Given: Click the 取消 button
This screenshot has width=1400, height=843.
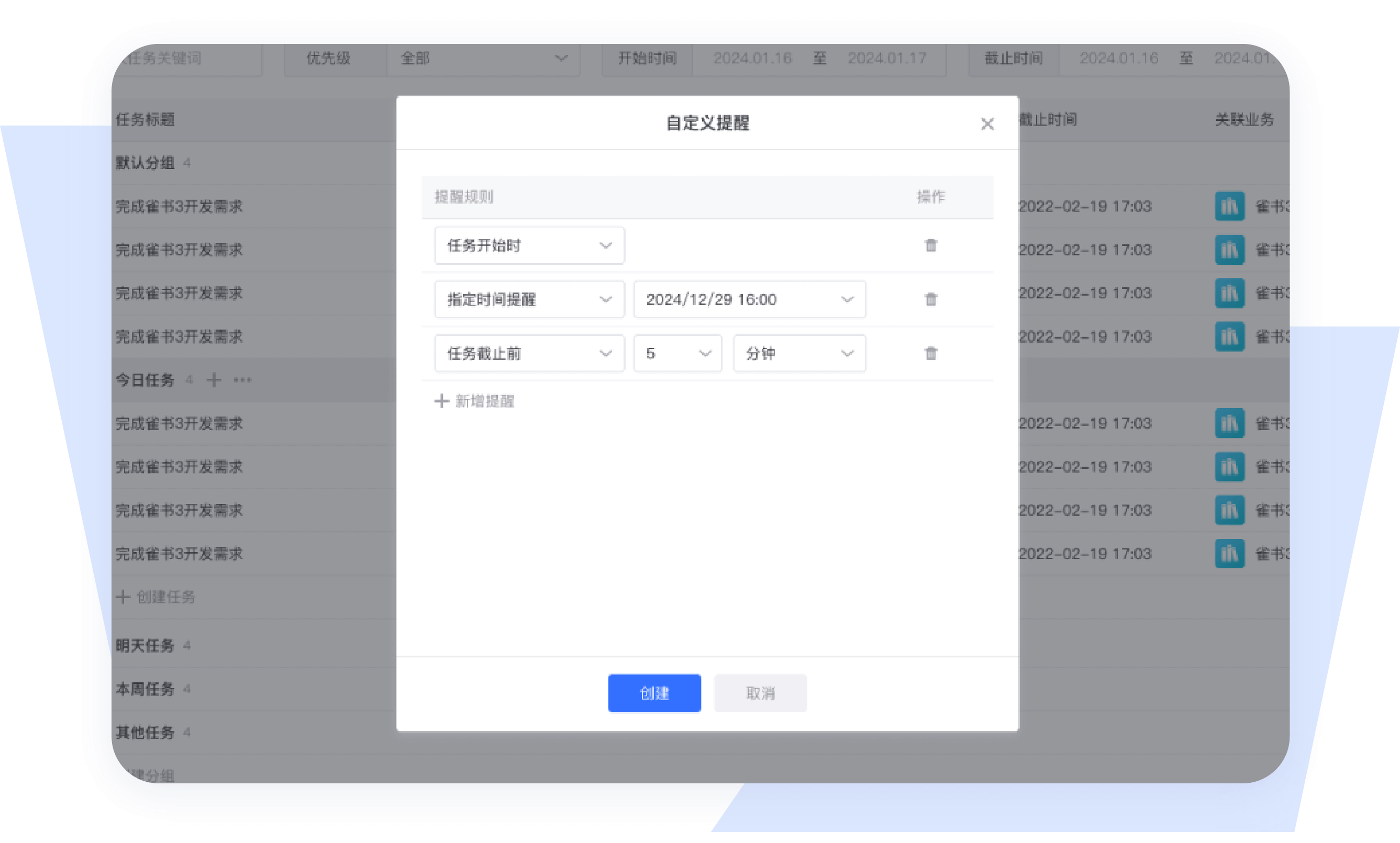Looking at the screenshot, I should [x=760, y=693].
